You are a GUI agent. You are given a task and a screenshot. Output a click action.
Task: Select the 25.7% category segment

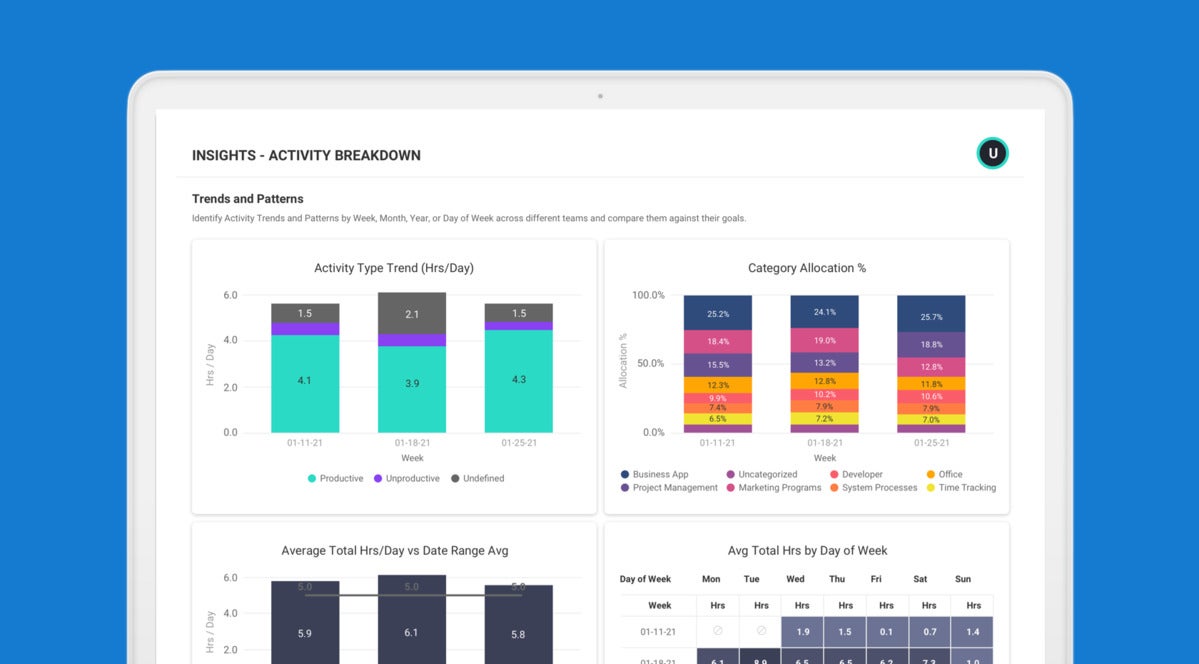[931, 314]
